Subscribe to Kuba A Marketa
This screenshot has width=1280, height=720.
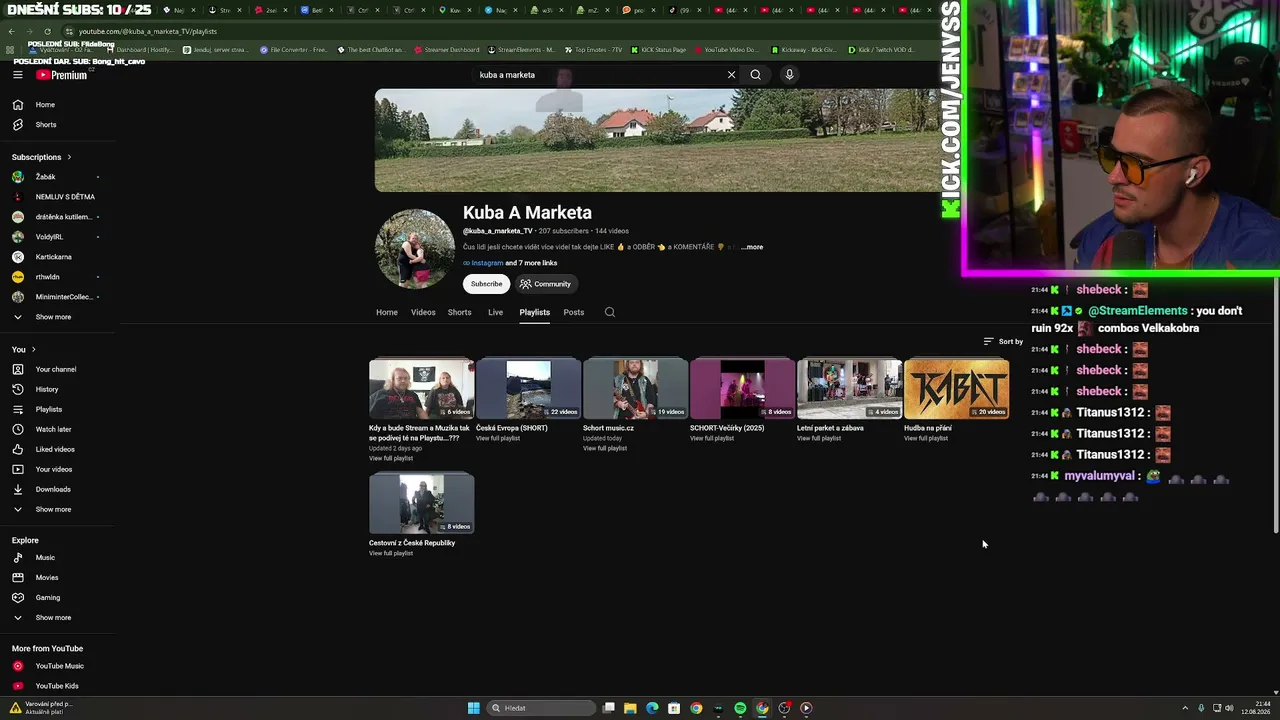point(487,284)
